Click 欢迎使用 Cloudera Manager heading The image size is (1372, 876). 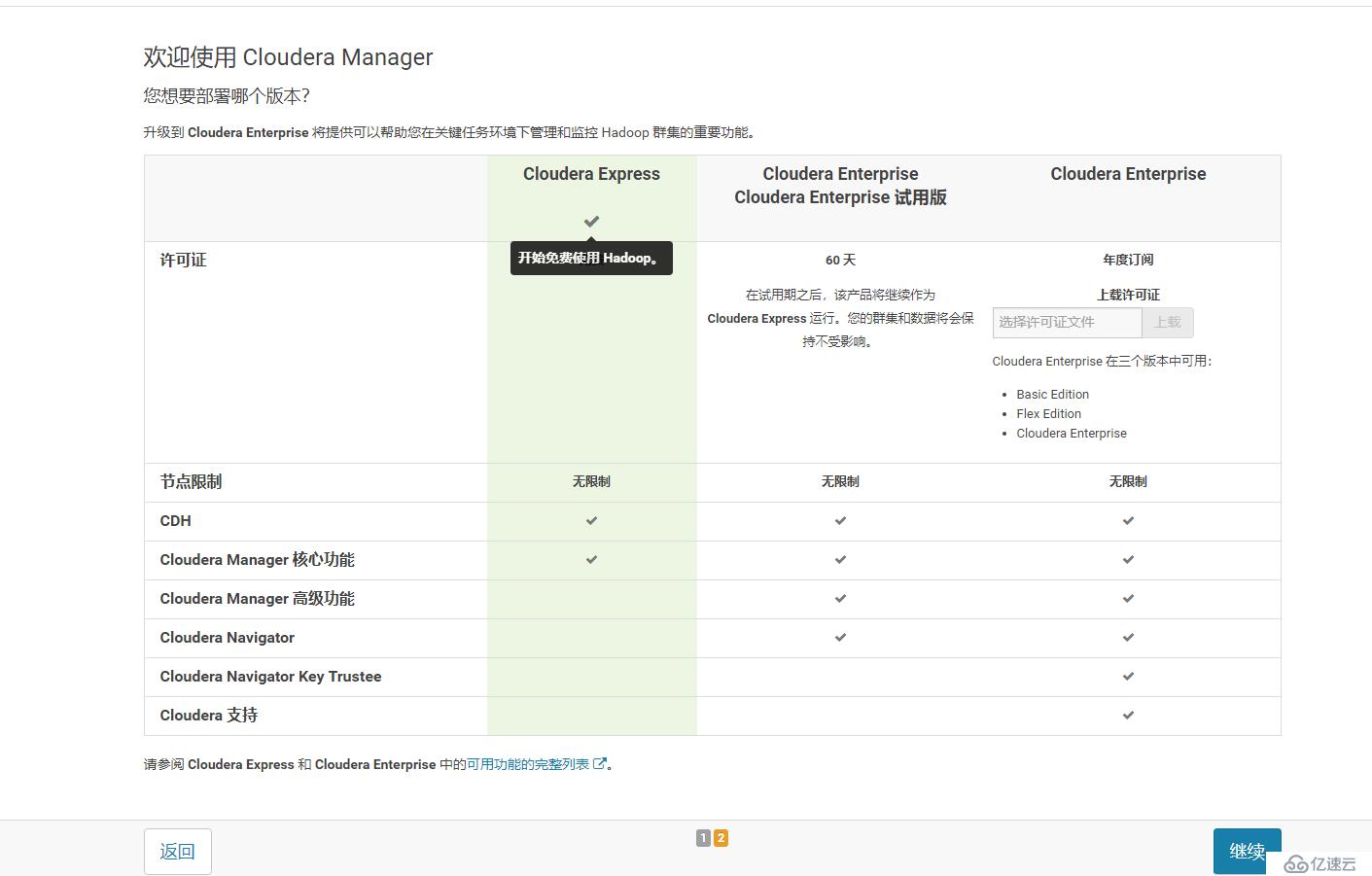(x=288, y=57)
